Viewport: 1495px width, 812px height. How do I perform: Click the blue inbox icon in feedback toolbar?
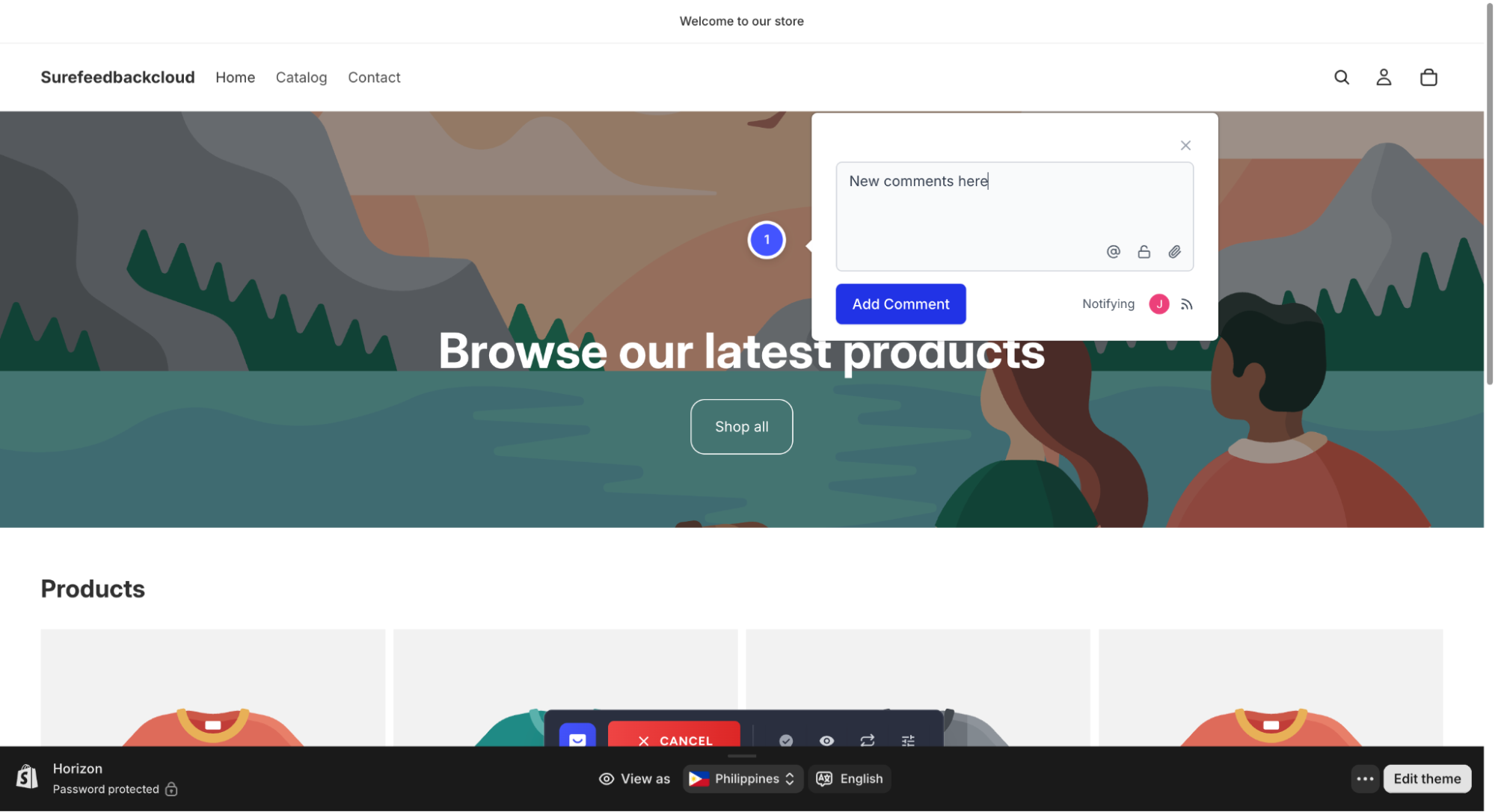pyautogui.click(x=577, y=738)
